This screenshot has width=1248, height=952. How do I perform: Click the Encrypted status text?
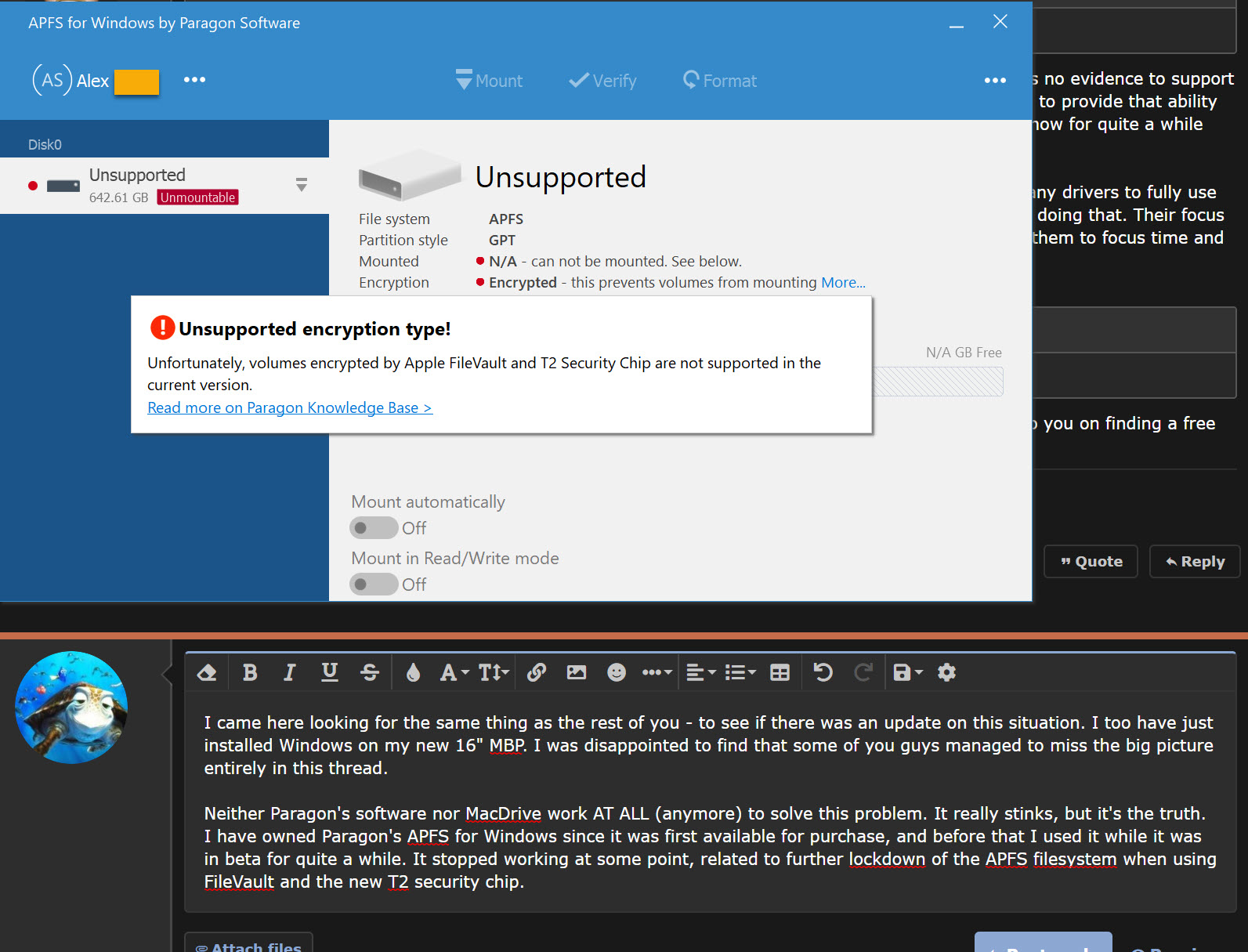click(523, 283)
